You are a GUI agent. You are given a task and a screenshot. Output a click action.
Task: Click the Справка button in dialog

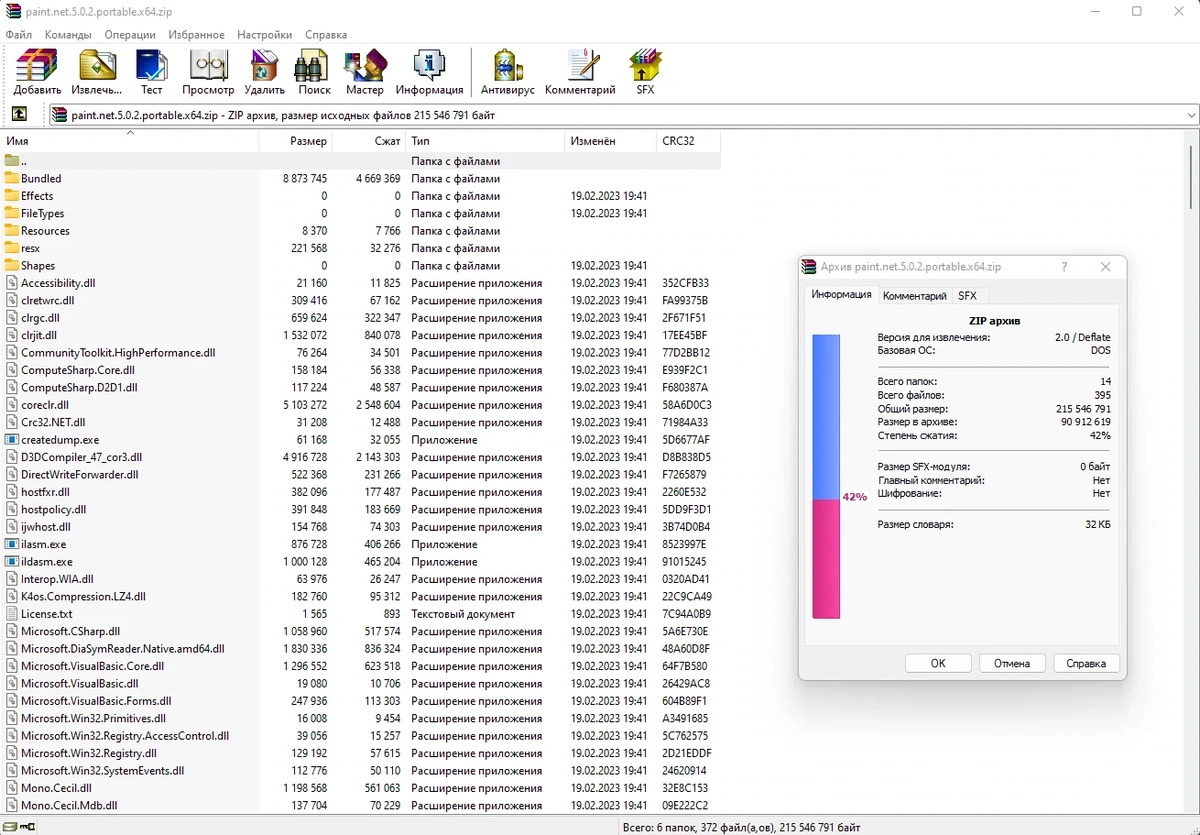1086,663
